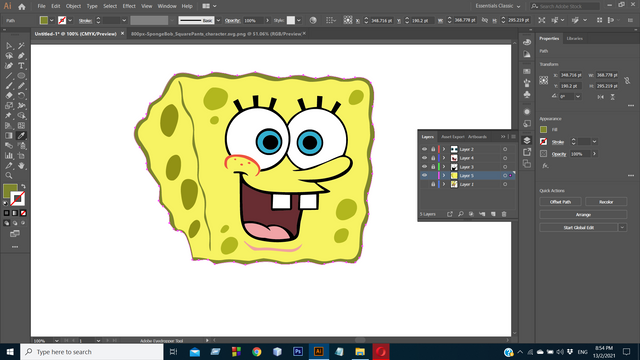The width and height of the screenshot is (640, 360).
Task: Click Create New Layer icon in Layers panel
Action: pyautogui.click(x=493, y=214)
